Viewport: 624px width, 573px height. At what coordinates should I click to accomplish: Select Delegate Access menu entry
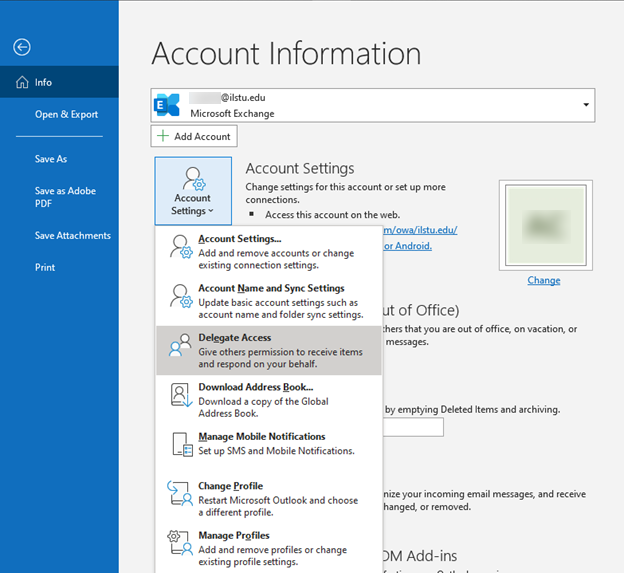[x=269, y=351]
